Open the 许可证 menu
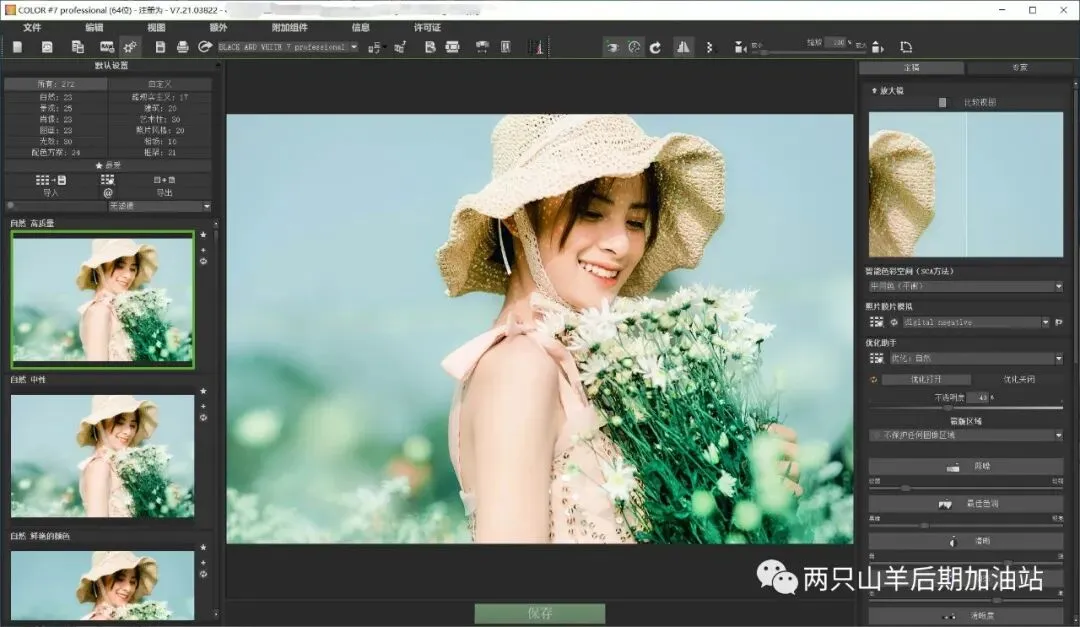The width and height of the screenshot is (1080, 627). (427, 28)
